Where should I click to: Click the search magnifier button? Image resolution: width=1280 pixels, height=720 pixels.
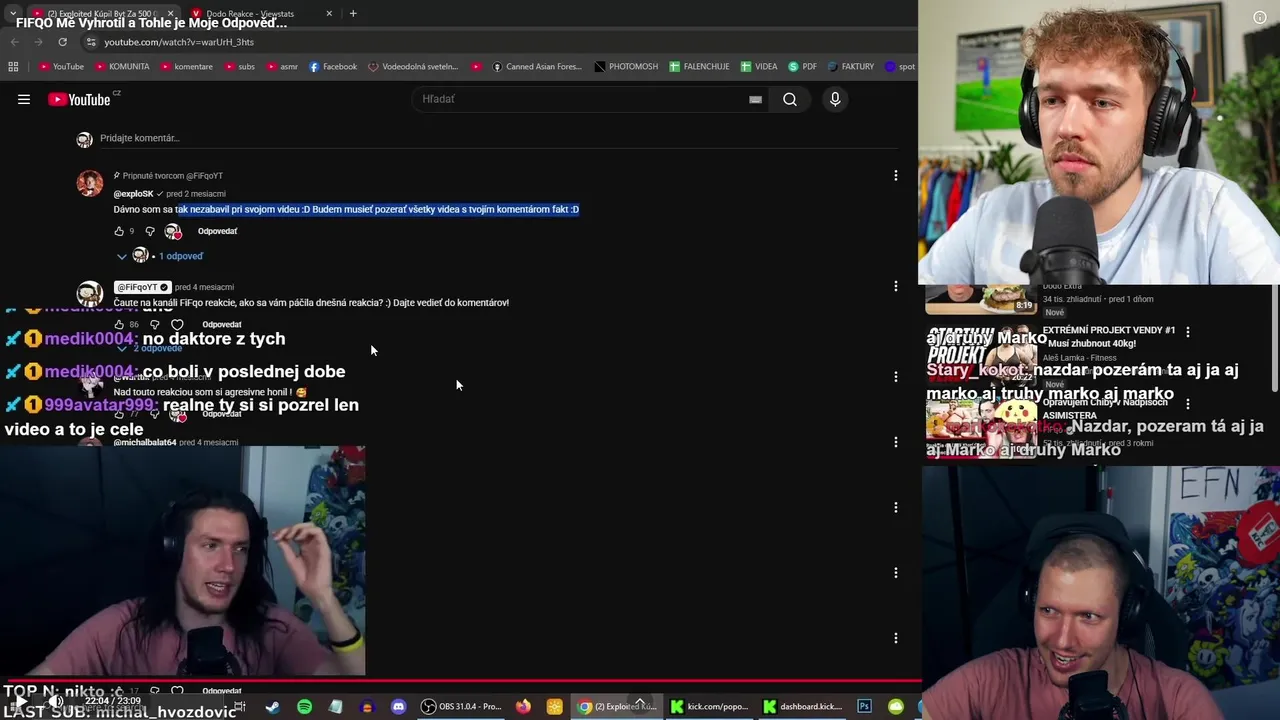click(x=790, y=99)
